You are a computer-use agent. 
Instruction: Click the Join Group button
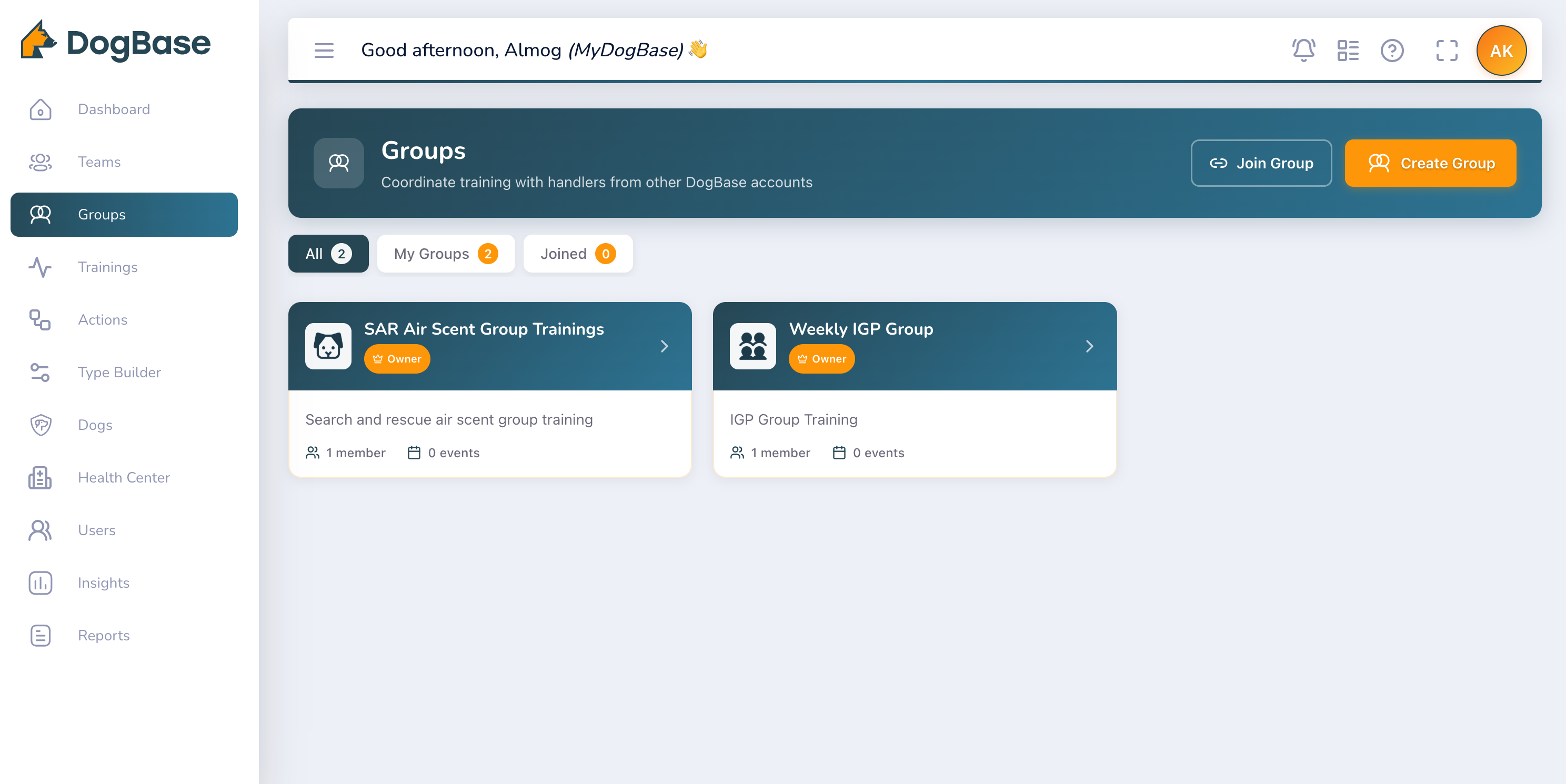tap(1261, 163)
